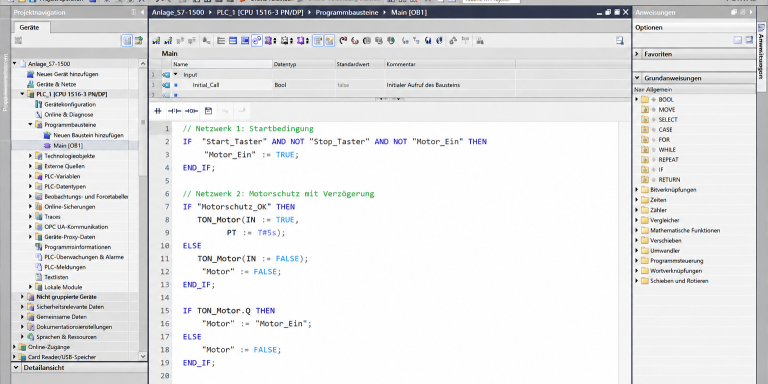Toggle the highlighted table-view button in the project tree header
Screen dimensions: 768x384
(127, 41)
